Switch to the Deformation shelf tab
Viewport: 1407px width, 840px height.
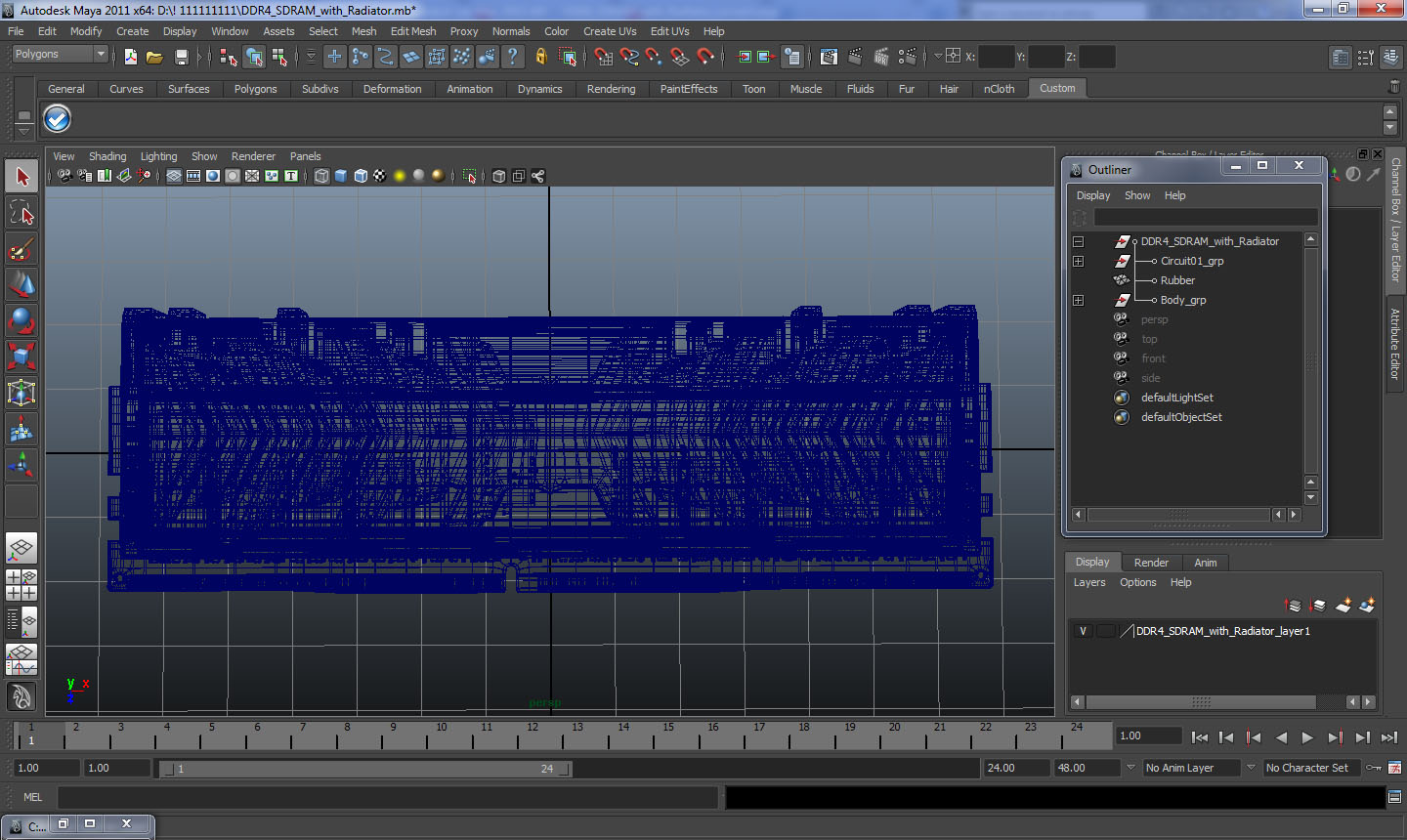[392, 89]
